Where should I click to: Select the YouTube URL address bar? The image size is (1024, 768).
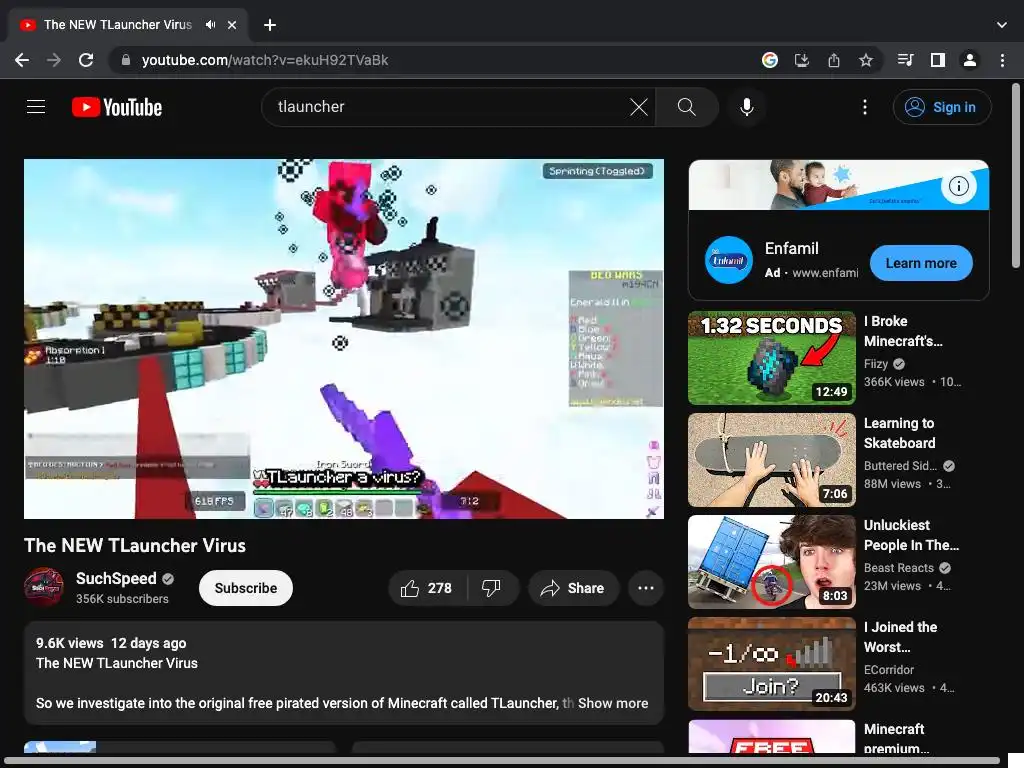pos(431,60)
